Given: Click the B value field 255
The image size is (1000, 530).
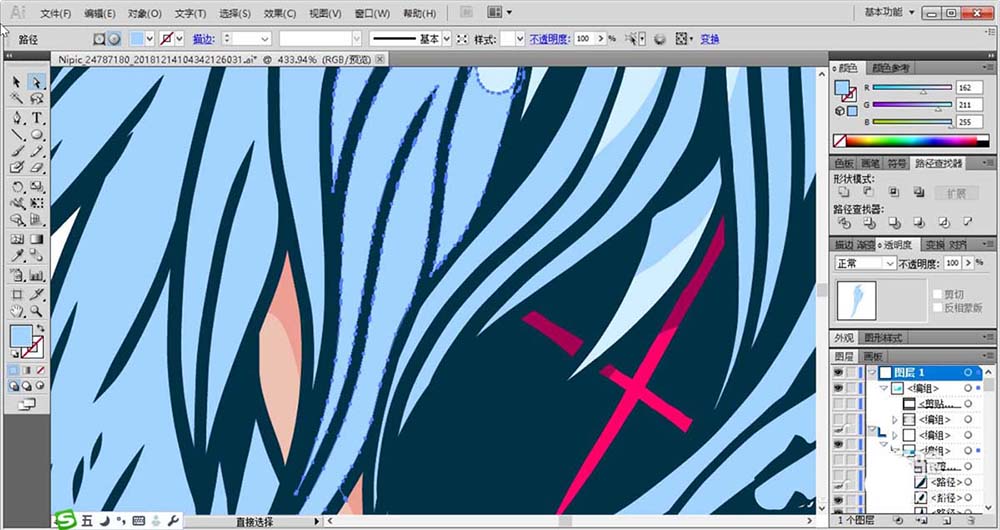Looking at the screenshot, I should [x=969, y=122].
